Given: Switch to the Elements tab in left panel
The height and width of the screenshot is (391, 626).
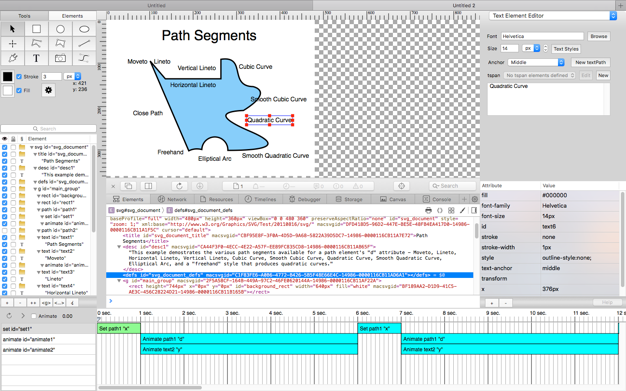Looking at the screenshot, I should (x=72, y=16).
